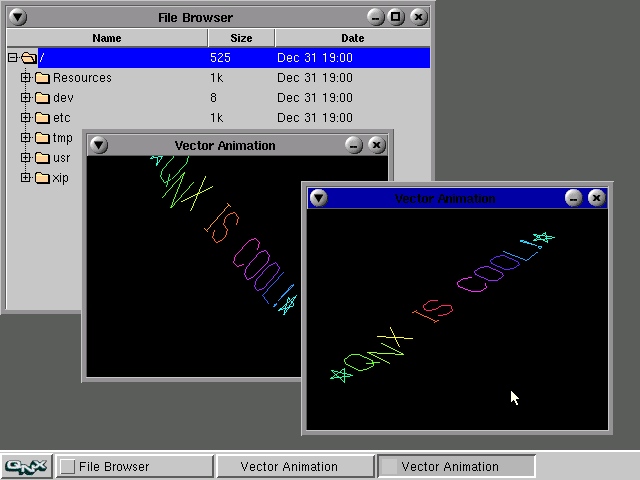Expand the usr folder tree node
Image resolution: width=640 pixels, height=480 pixels.
point(26,158)
